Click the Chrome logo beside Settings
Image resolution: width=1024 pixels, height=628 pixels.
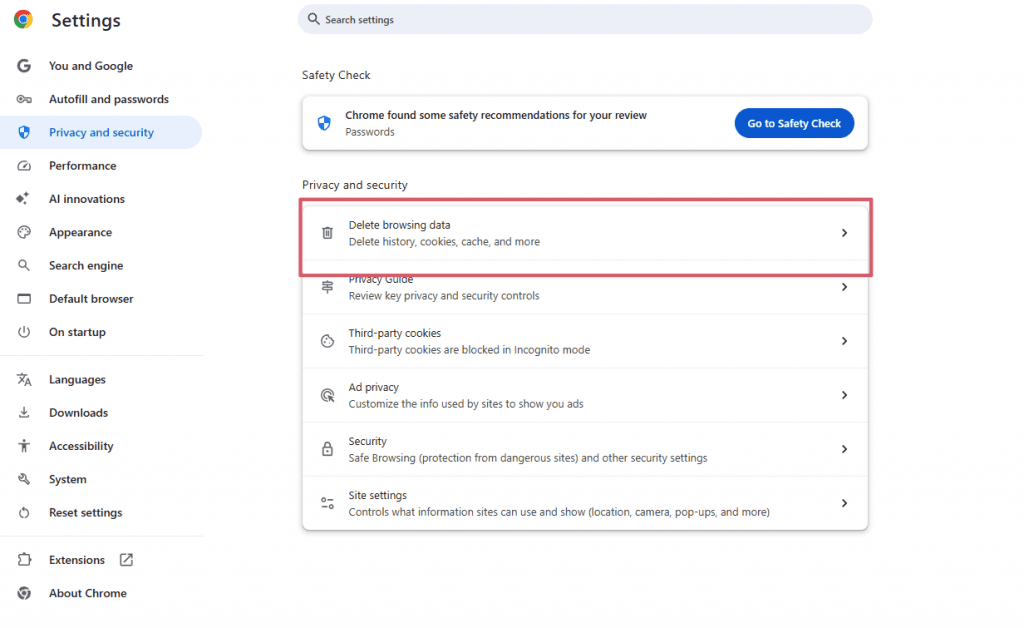tap(23, 20)
